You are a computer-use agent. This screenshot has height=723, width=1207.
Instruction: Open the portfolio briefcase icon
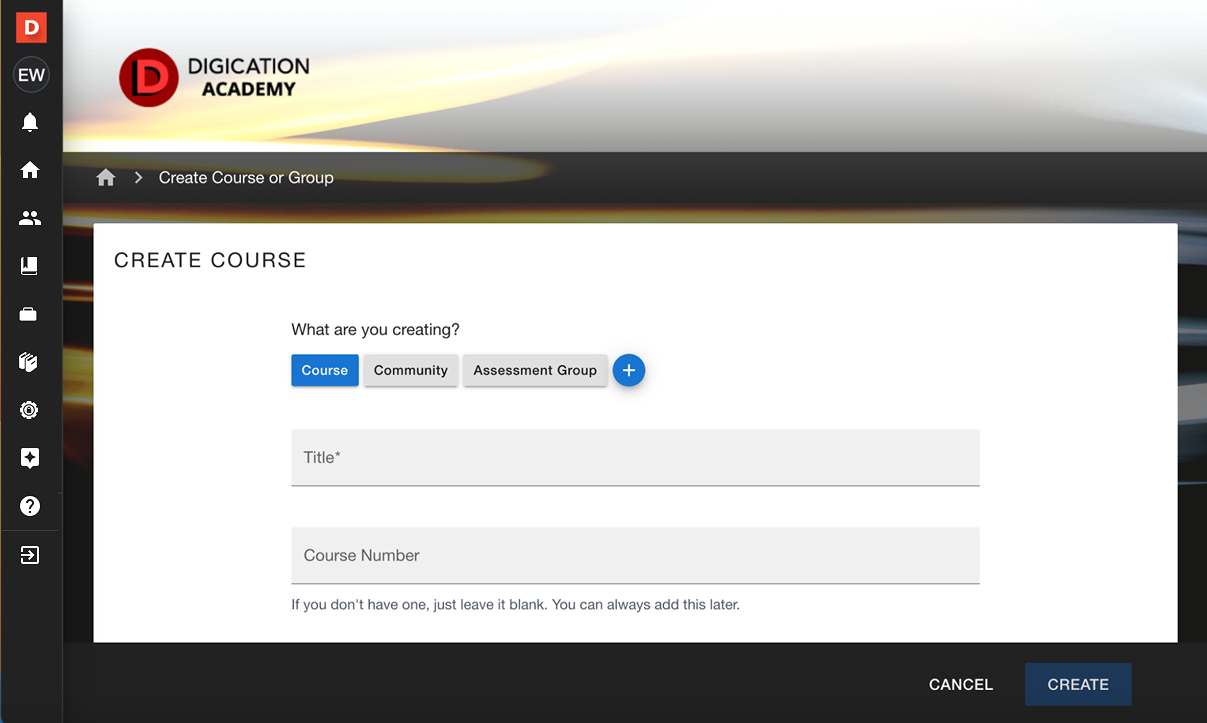(x=30, y=314)
